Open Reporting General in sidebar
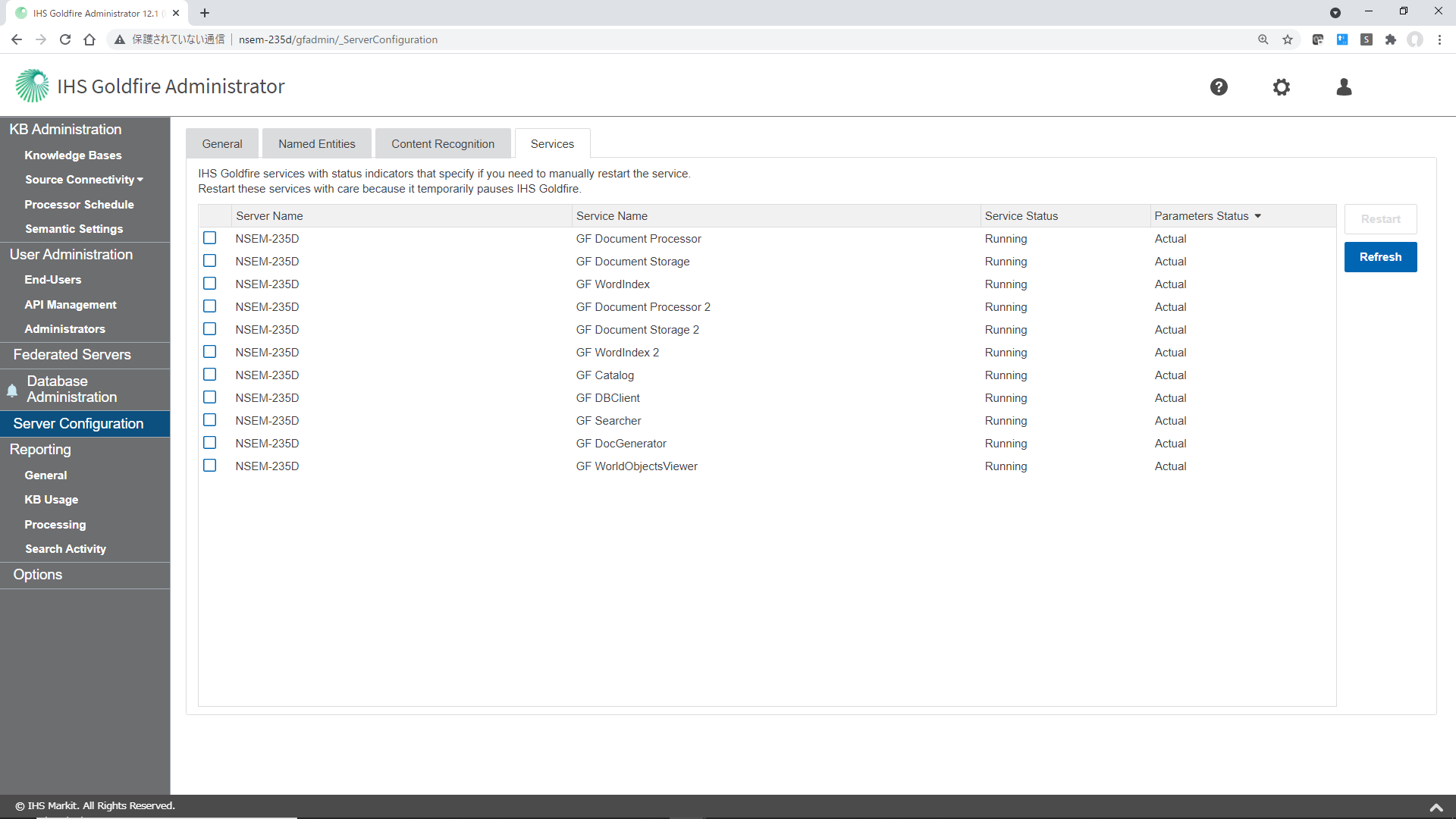The image size is (1456, 819). tap(45, 475)
